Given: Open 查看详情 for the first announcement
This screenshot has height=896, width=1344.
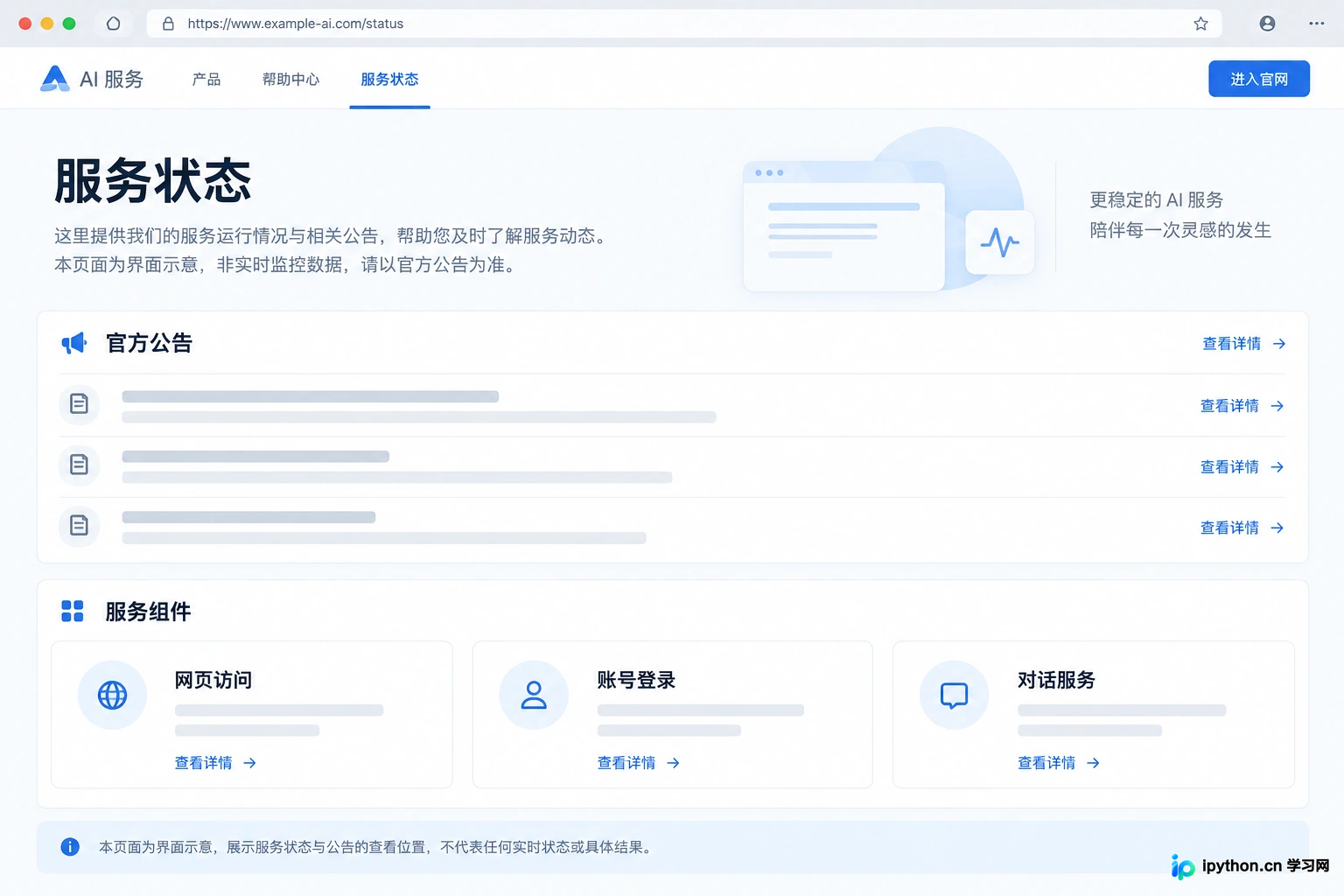Looking at the screenshot, I should (x=1242, y=406).
